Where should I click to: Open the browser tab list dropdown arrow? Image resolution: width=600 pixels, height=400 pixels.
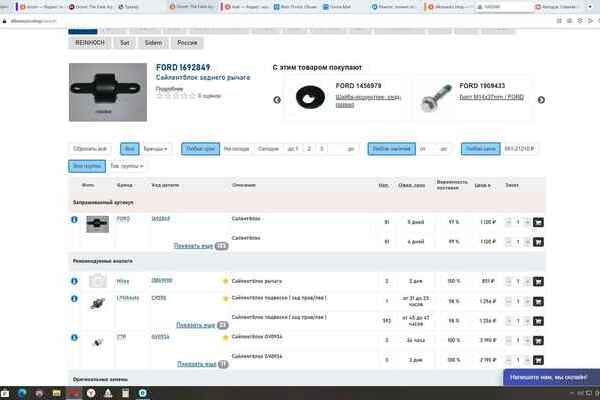[590, 7]
